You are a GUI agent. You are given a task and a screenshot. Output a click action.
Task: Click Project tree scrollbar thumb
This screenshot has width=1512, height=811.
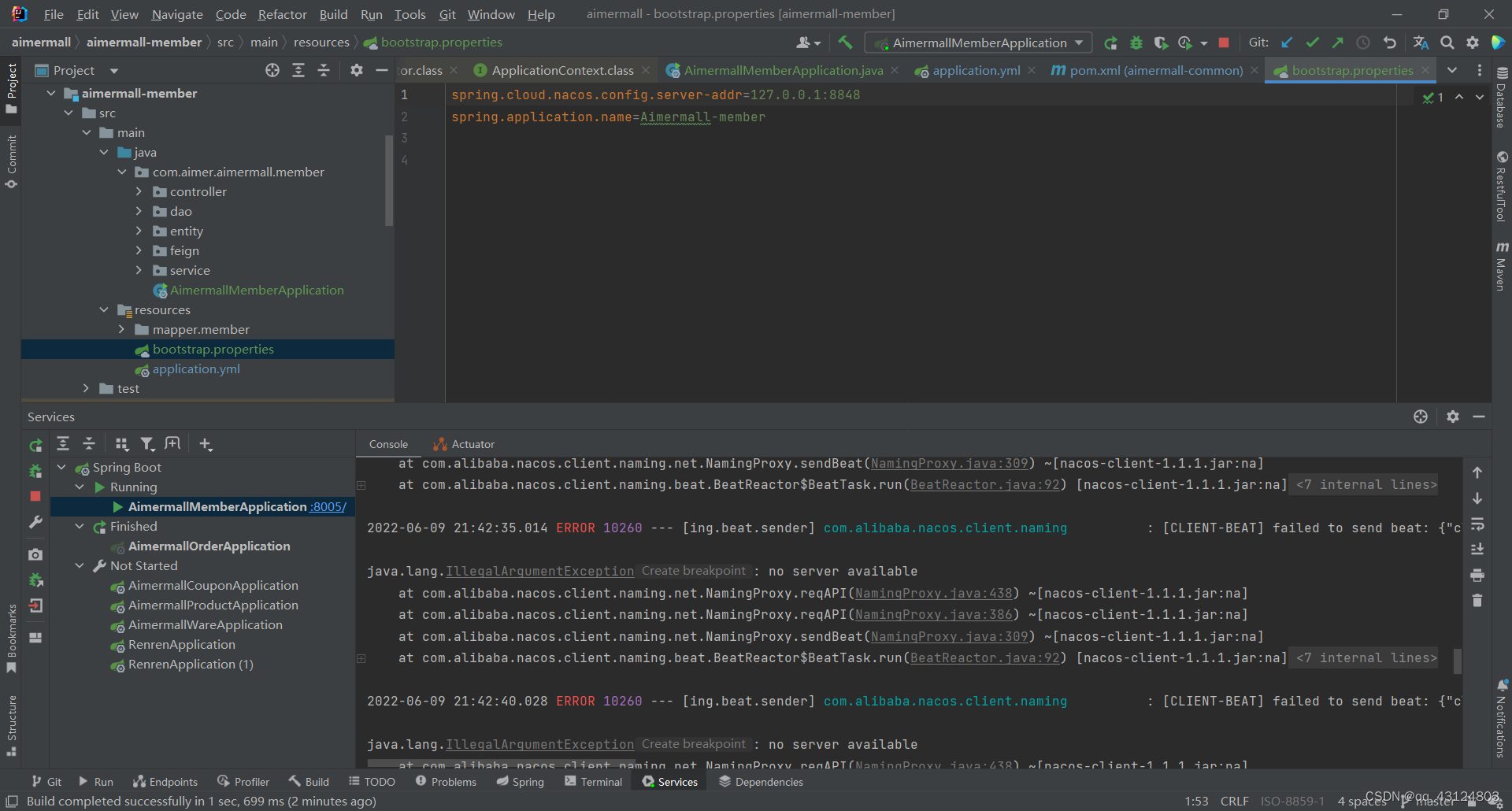point(388,180)
